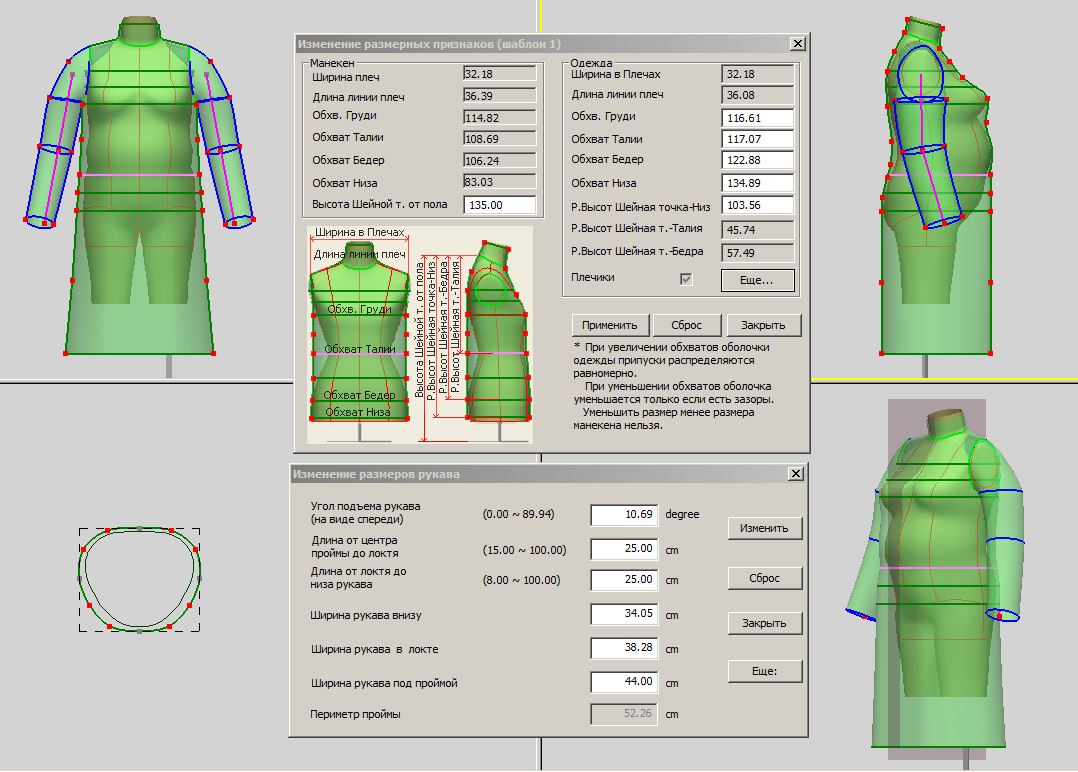The width and height of the screenshot is (1078, 772).
Task: Click Сброс in the sleeve size dialog
Action: click(x=764, y=578)
